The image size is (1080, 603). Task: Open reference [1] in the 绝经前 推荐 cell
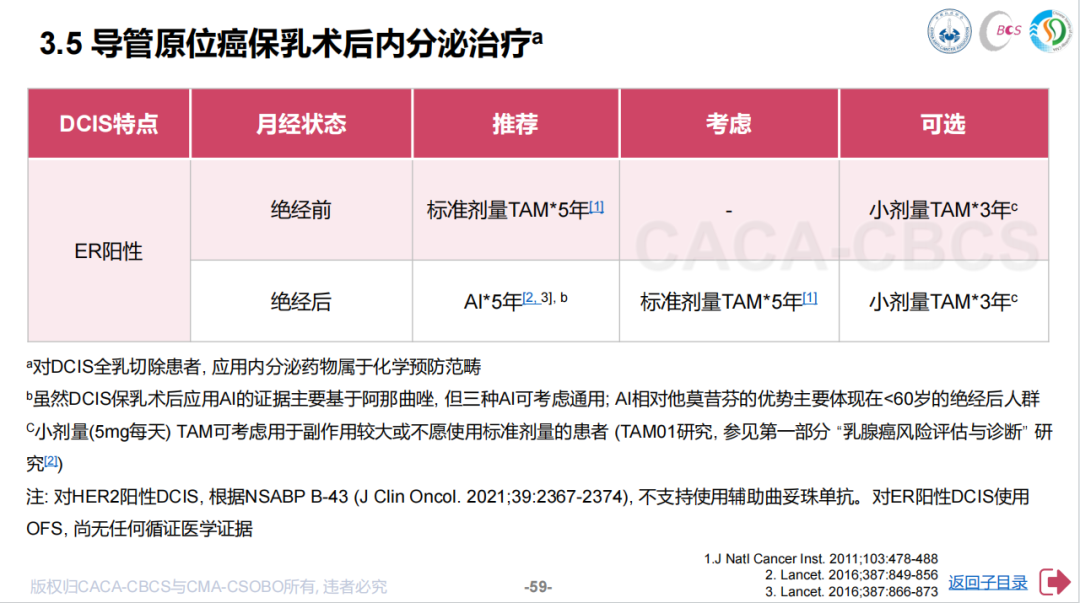click(x=596, y=207)
